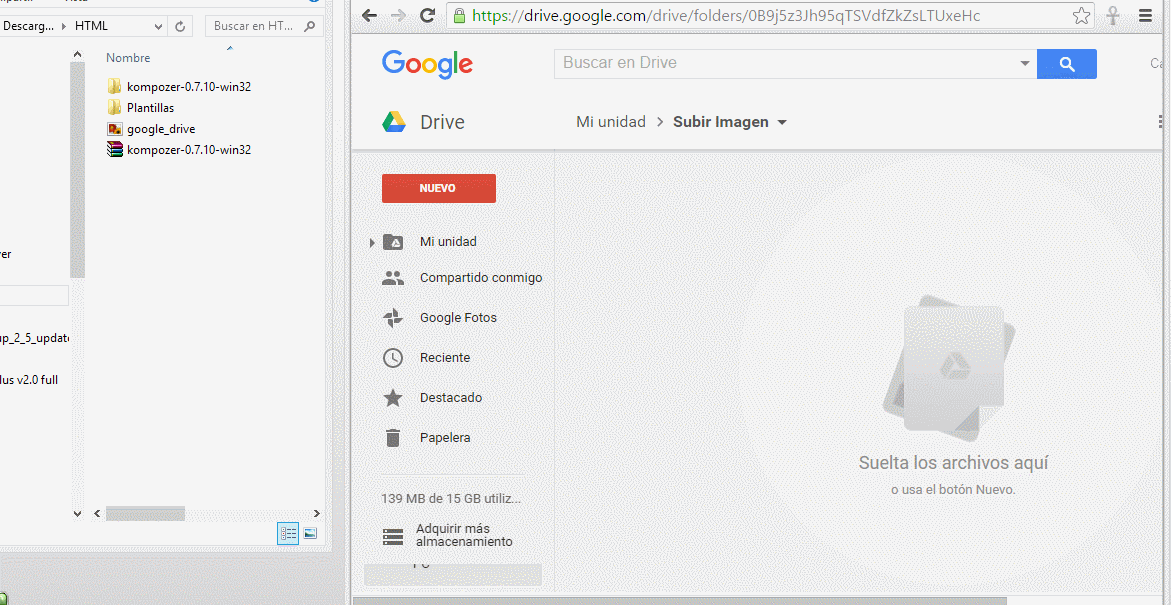Select the kompozer-0.7.10-win32 folder

[188, 87]
